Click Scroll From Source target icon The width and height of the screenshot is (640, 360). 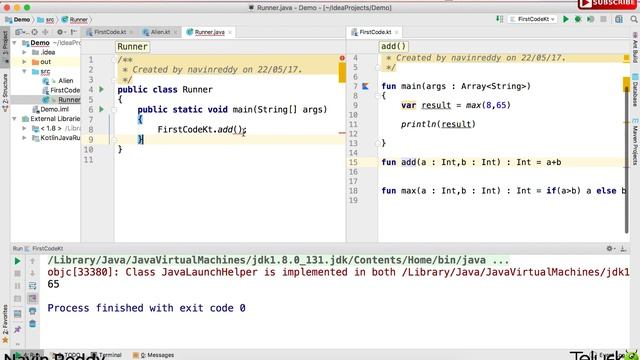(x=34, y=32)
